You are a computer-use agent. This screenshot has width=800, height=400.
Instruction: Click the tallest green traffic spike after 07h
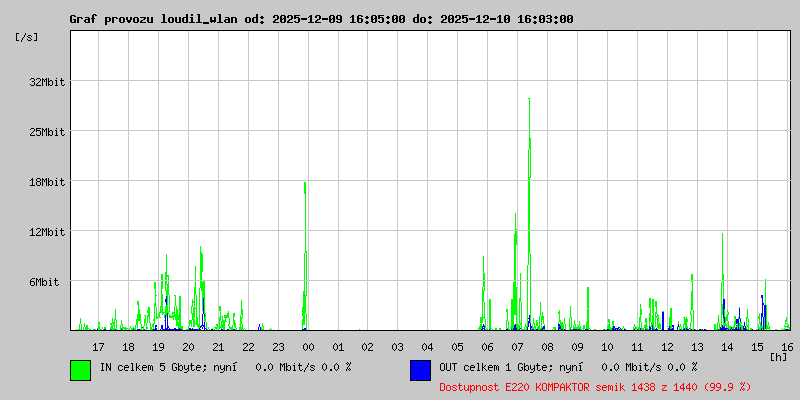tap(530, 214)
